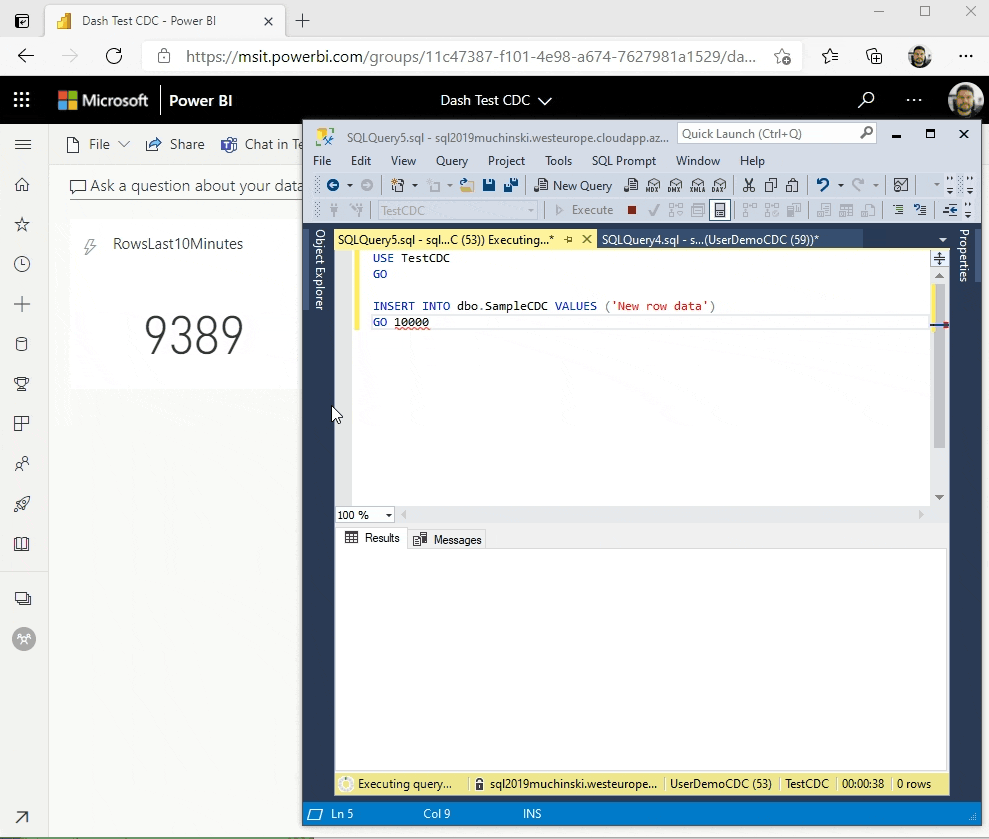Open Power BI Home from sidebar
989x839 pixels.
click(22, 185)
